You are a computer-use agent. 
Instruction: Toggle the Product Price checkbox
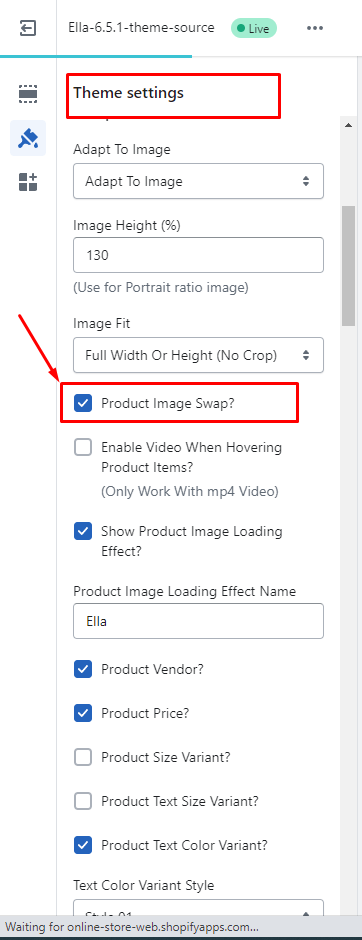click(83, 713)
